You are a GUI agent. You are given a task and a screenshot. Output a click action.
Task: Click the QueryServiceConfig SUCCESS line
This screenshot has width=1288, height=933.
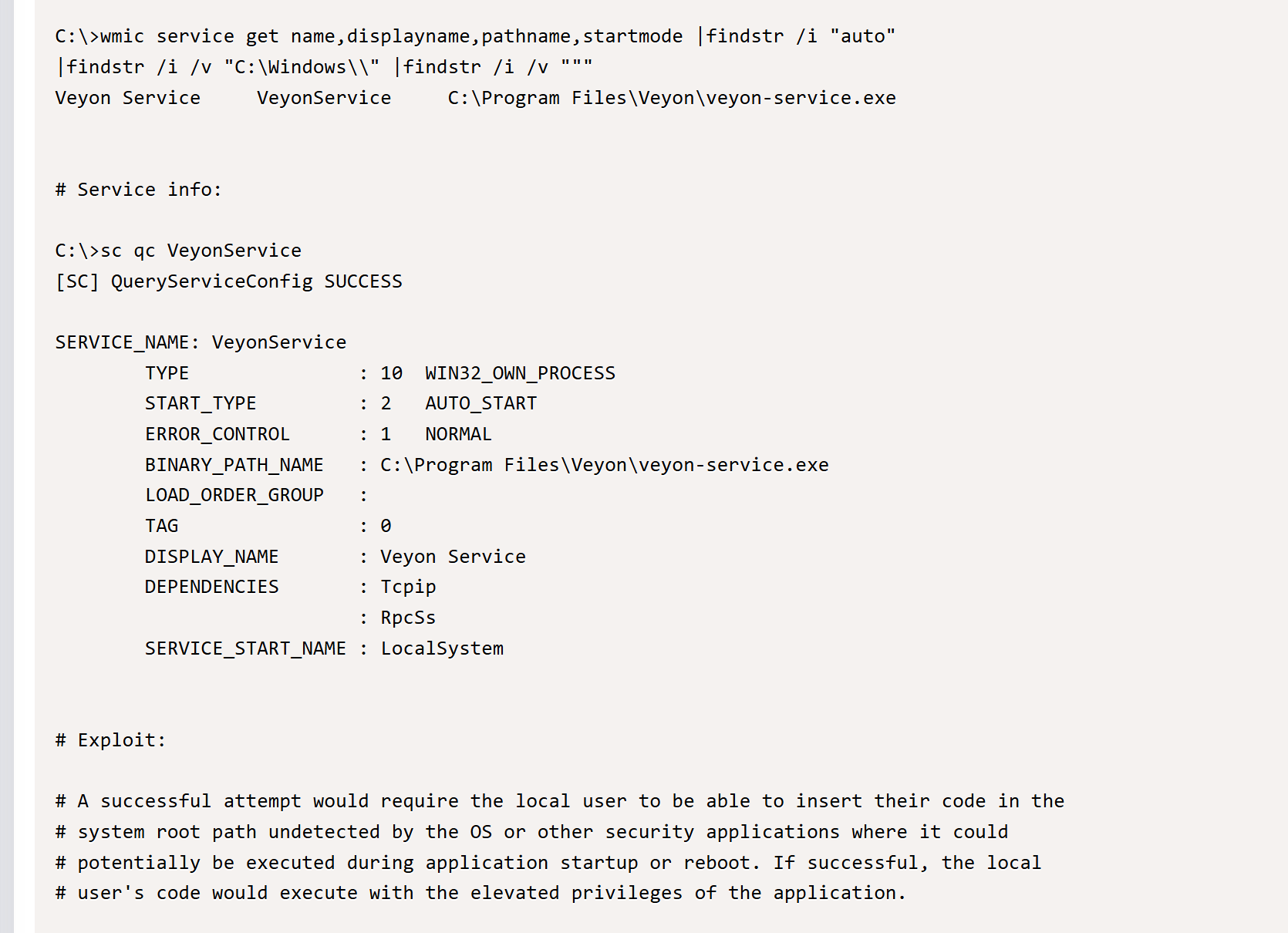(x=228, y=281)
